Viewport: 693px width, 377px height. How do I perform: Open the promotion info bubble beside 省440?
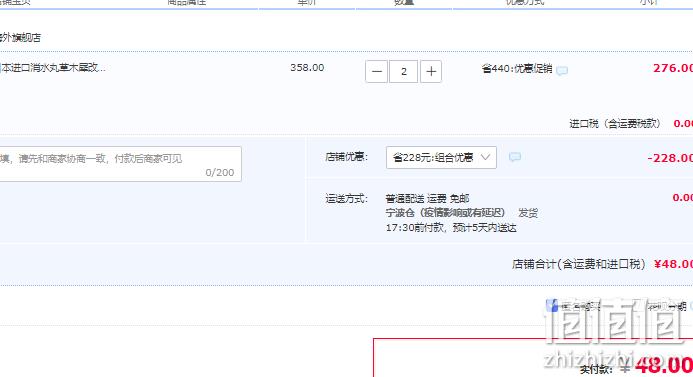562,70
